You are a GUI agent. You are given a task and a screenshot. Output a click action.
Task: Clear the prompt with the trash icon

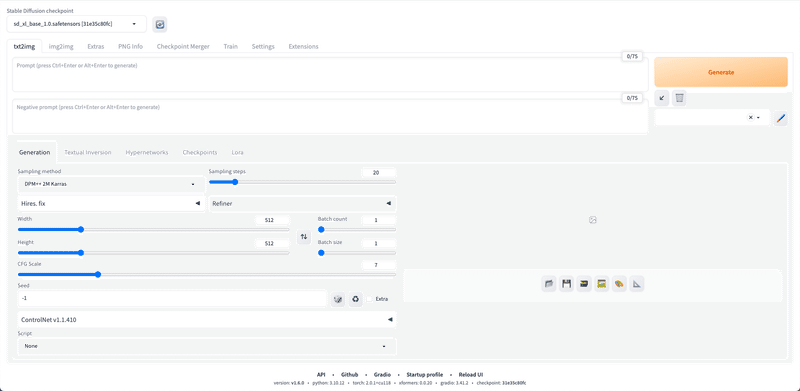[x=679, y=97]
